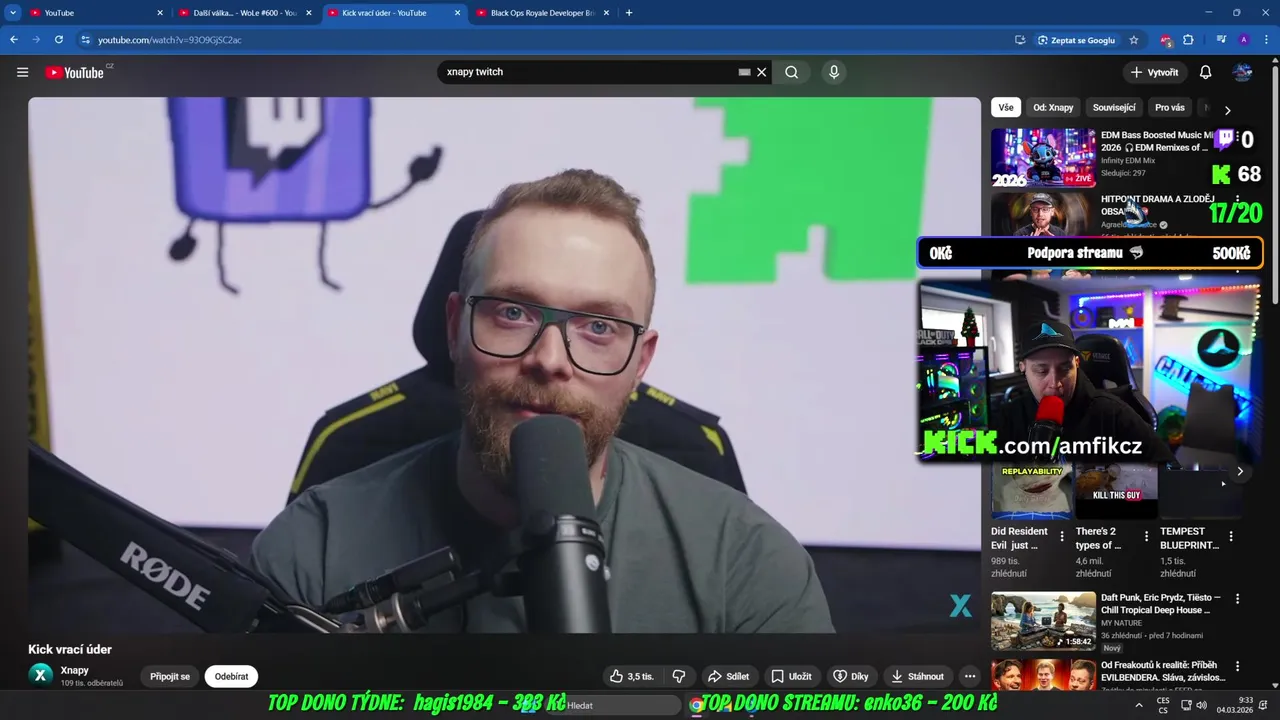Open the taskbar volume icon

tap(1201, 705)
